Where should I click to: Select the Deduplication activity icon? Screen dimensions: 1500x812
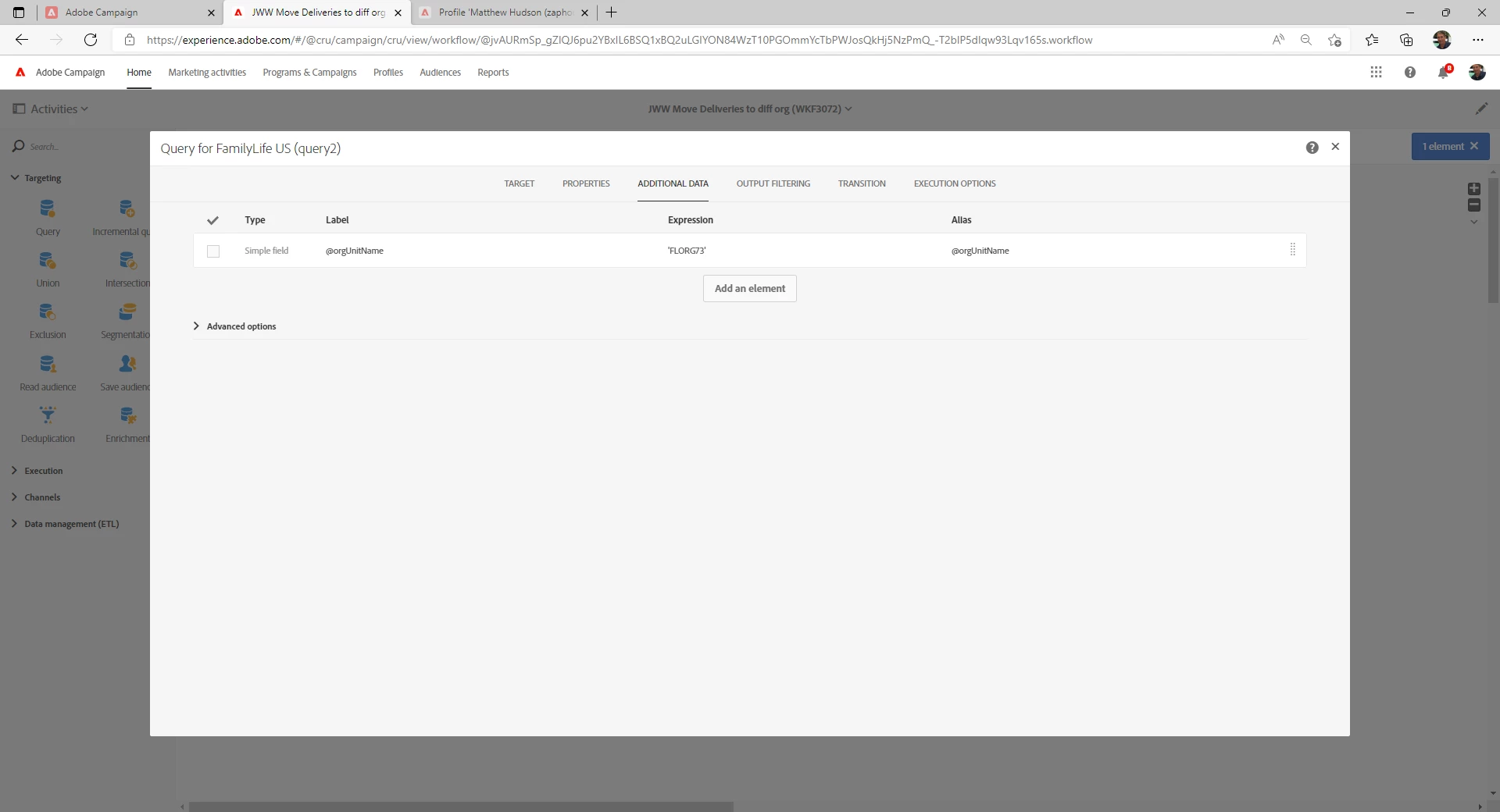[48, 415]
